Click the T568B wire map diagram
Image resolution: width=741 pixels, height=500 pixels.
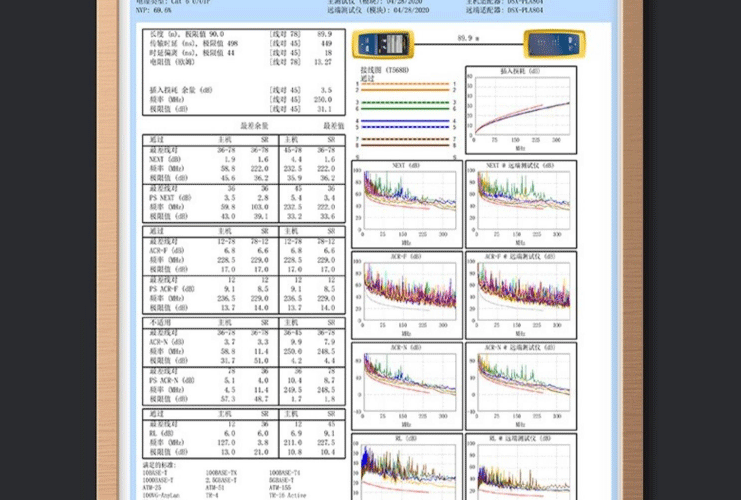click(405, 115)
